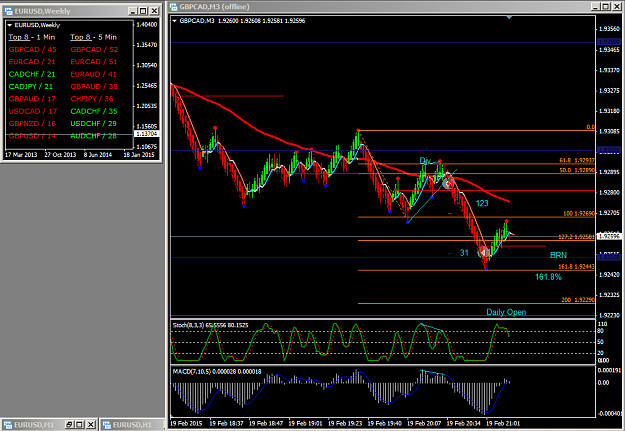625x431 pixels.
Task: Select CADCHF / 35 in 5 Min list
Action: coord(94,111)
